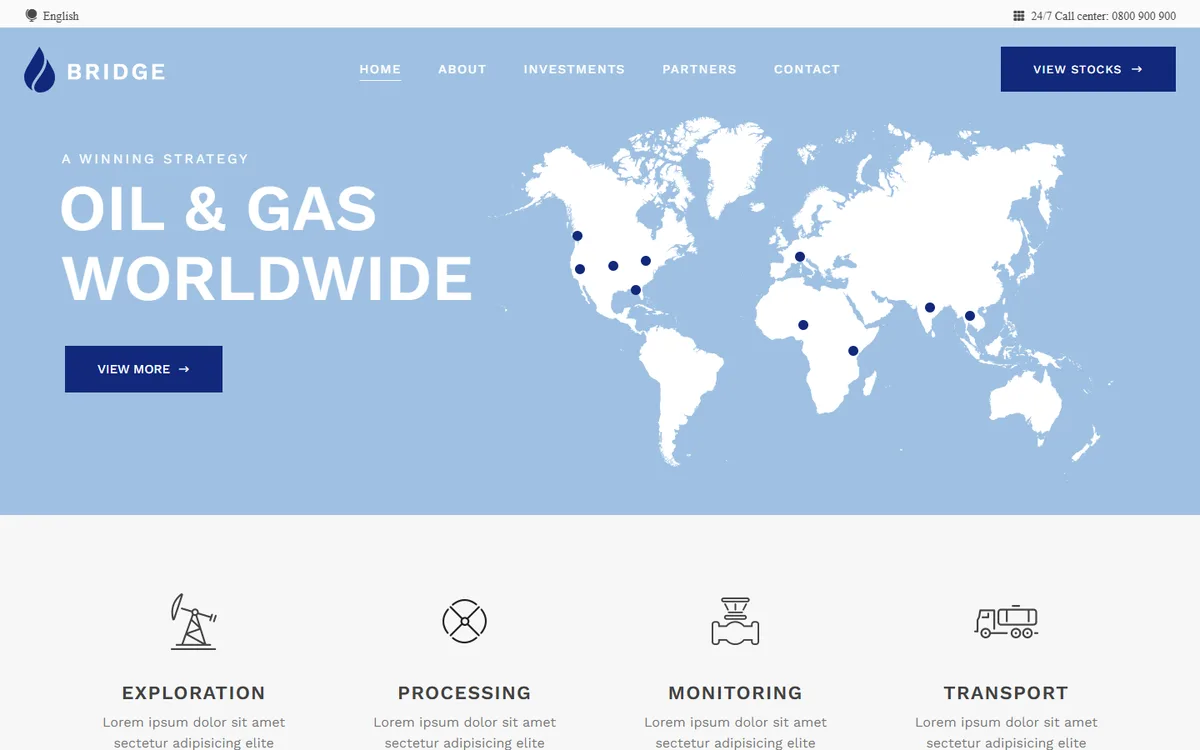Viewport: 1200px width, 750px height.
Task: Click the tanker truck Transport icon
Action: [x=1006, y=621]
